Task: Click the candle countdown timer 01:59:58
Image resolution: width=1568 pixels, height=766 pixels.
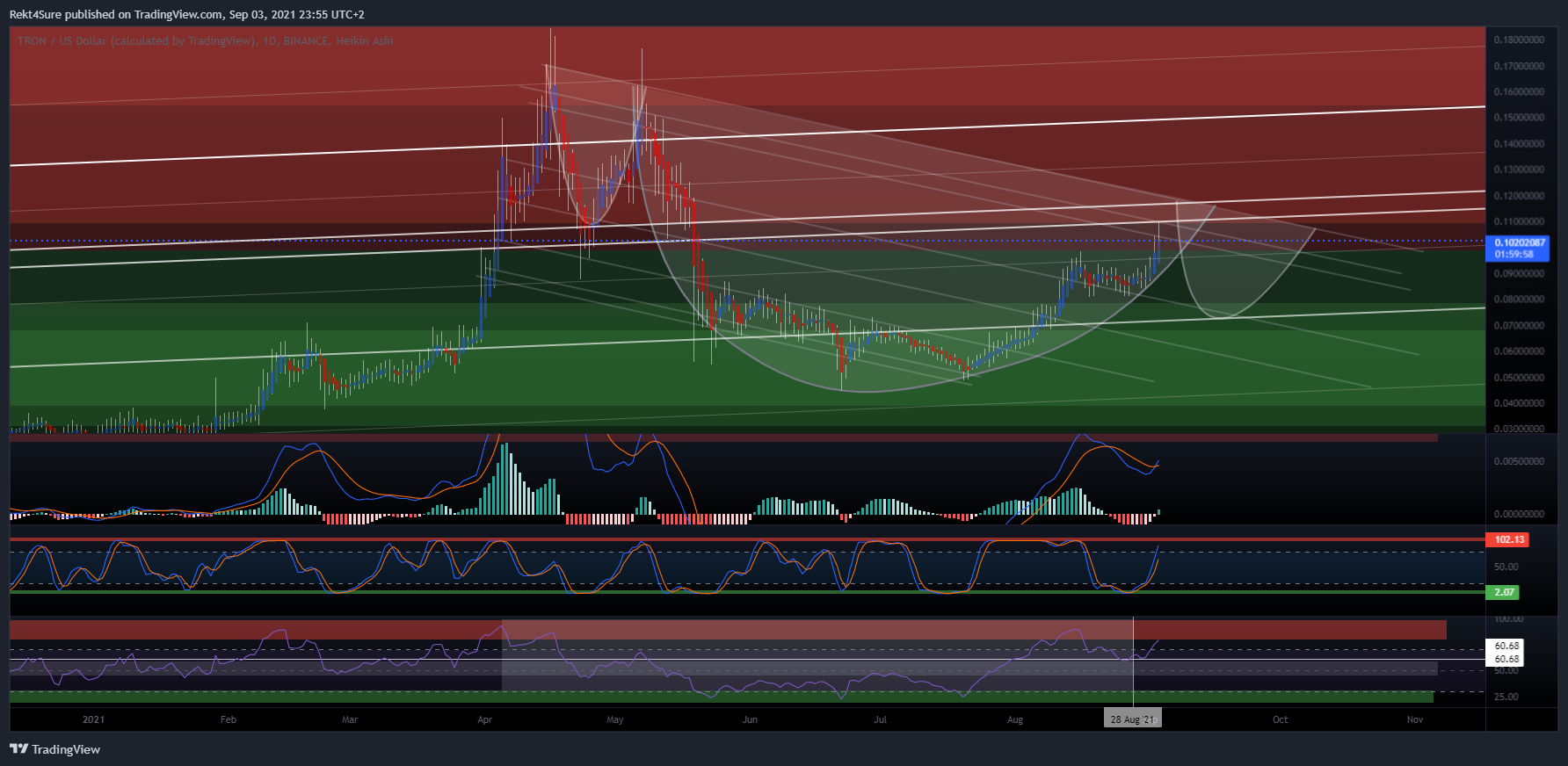Action: point(1514,255)
